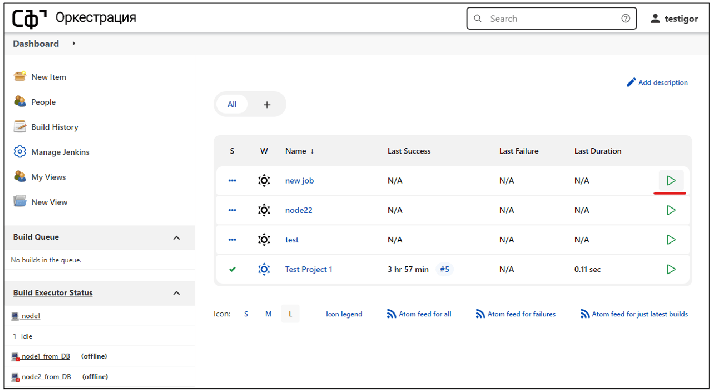Click status icon for new job
Viewport: 713px width, 390px height.
(232, 180)
